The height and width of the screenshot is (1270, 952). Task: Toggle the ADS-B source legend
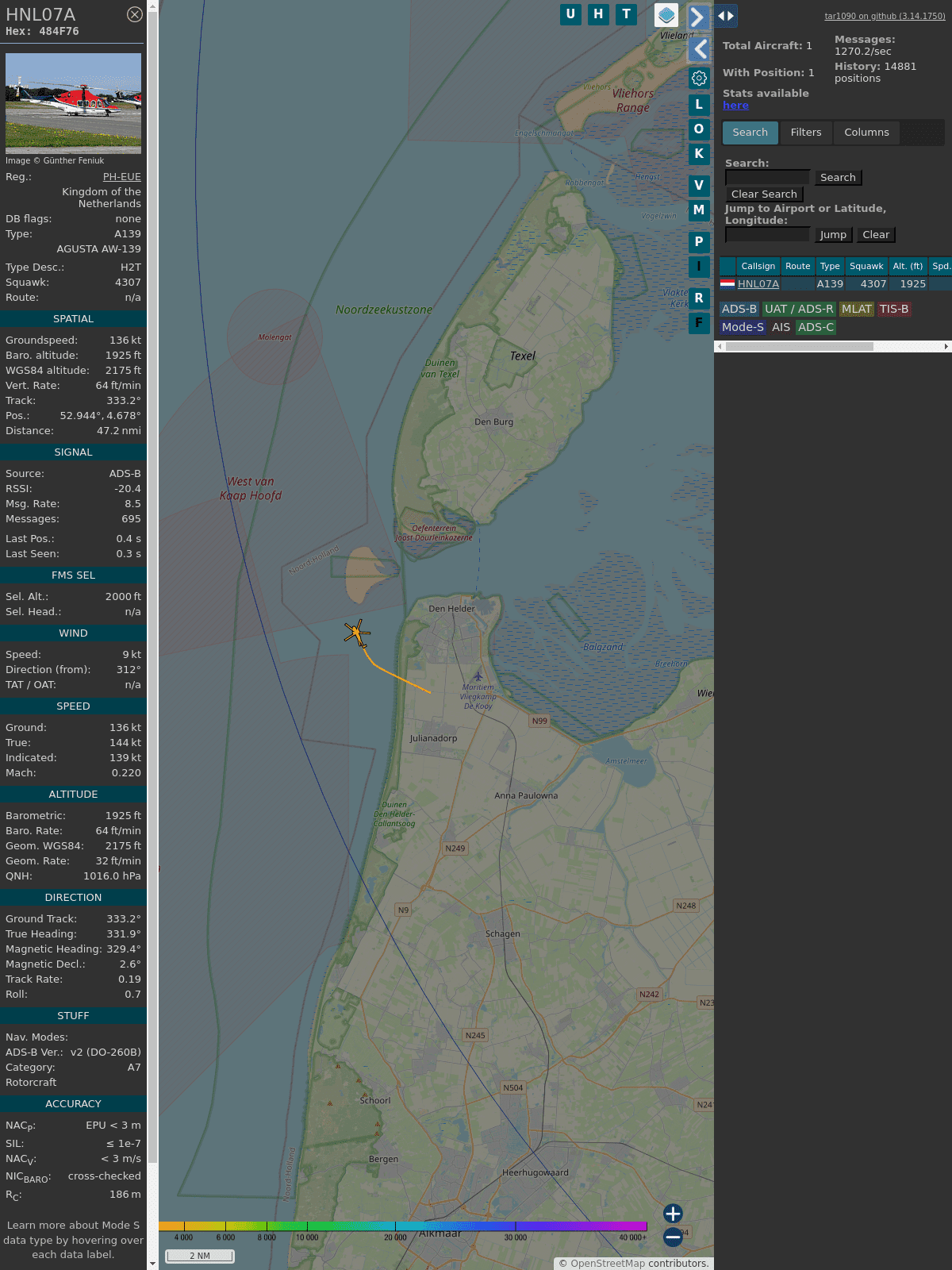coord(739,310)
